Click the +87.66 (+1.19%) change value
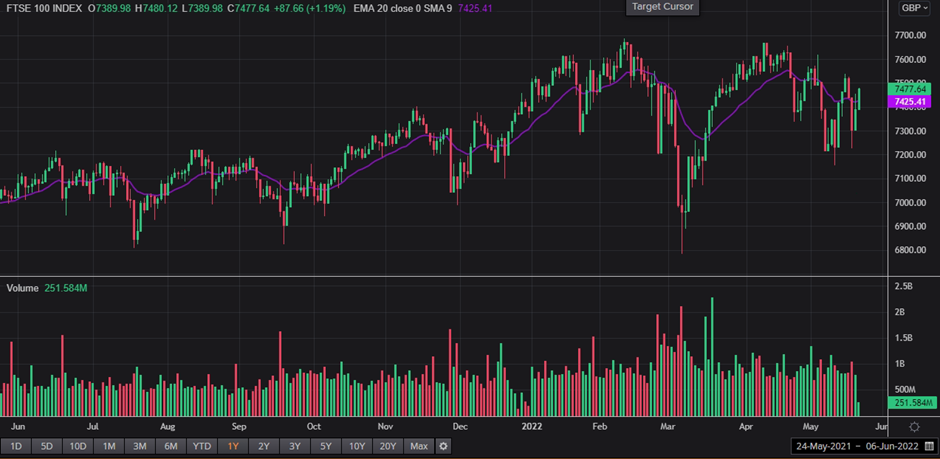This screenshot has width=940, height=459. 309,9
